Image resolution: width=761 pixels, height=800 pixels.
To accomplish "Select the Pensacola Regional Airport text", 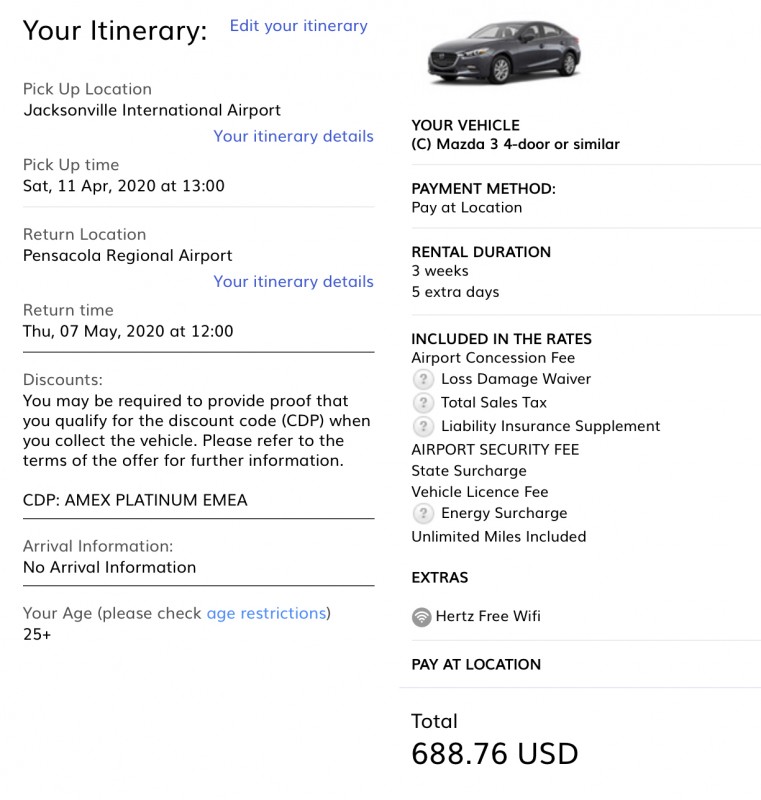I will pos(128,256).
